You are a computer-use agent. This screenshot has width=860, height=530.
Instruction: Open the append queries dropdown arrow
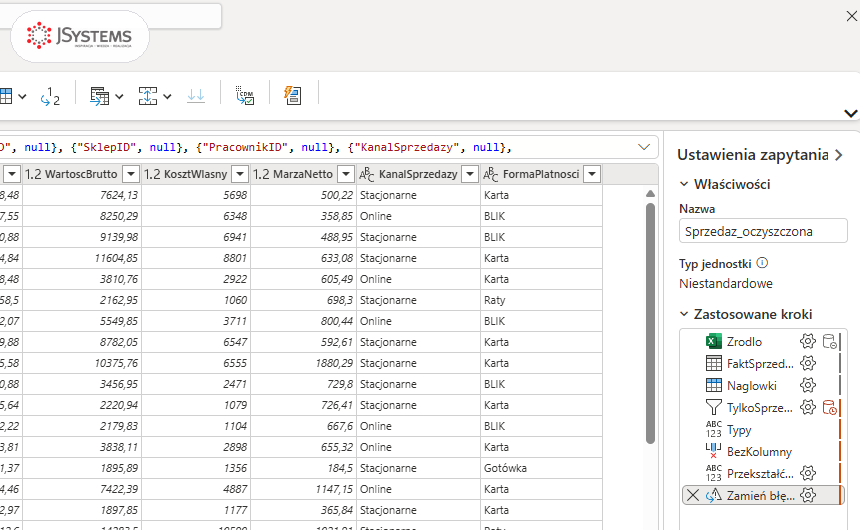(167, 97)
